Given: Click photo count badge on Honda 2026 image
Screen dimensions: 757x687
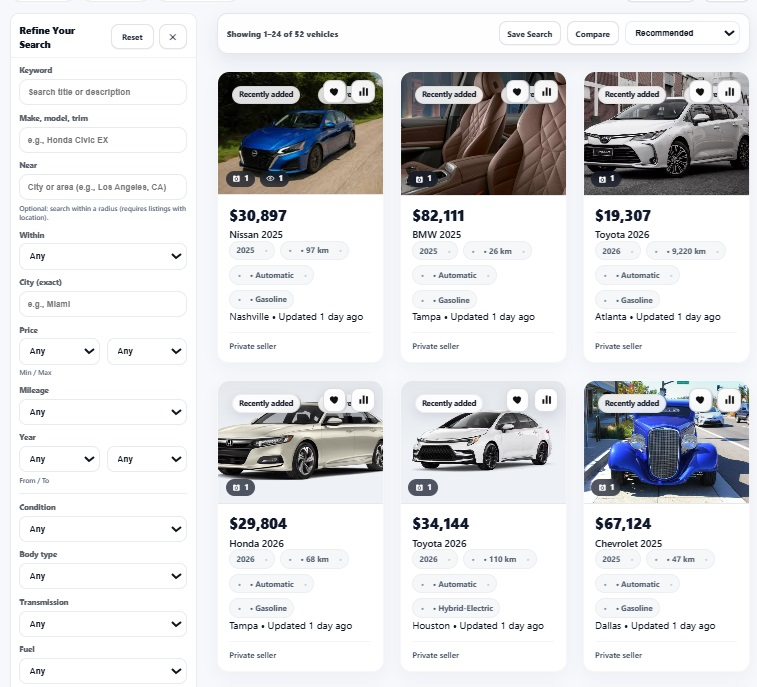Looking at the screenshot, I should click(x=240, y=488).
